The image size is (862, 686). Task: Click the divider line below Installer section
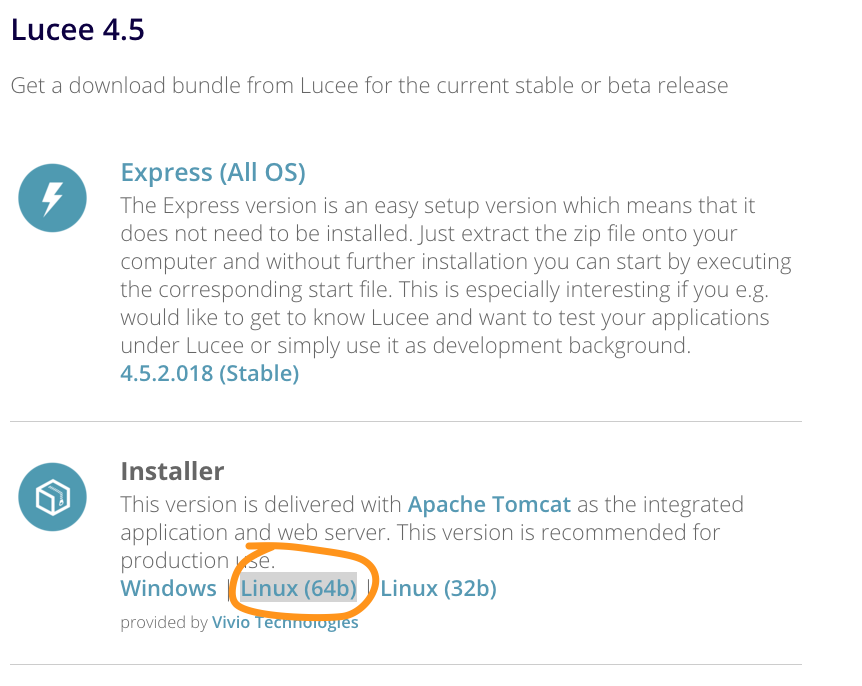[x=406, y=665]
